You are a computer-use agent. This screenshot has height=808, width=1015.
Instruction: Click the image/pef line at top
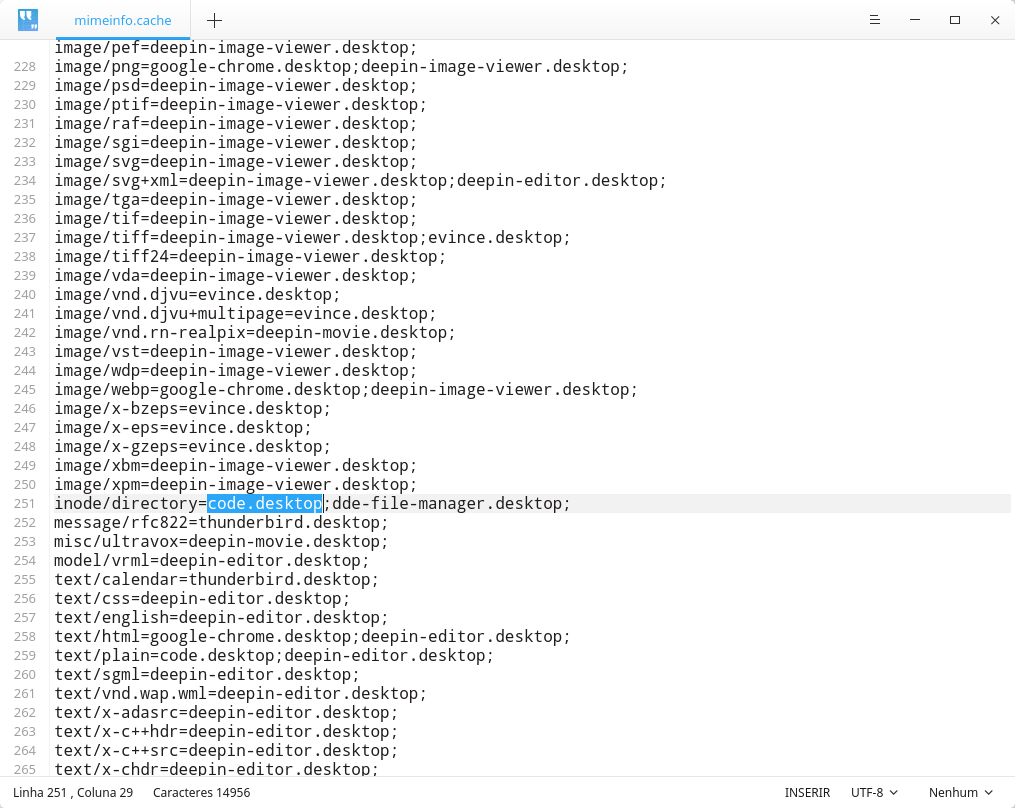pyautogui.click(x=236, y=48)
